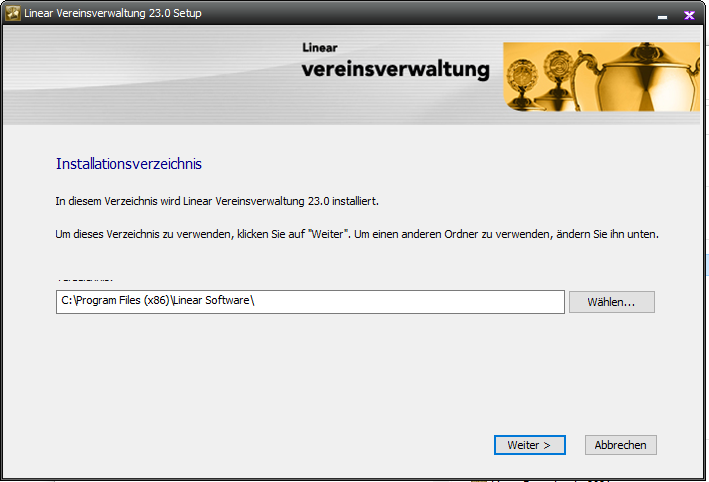Open folder browser via Wählen... button
Screen dimensions: 709x482
click(611, 302)
